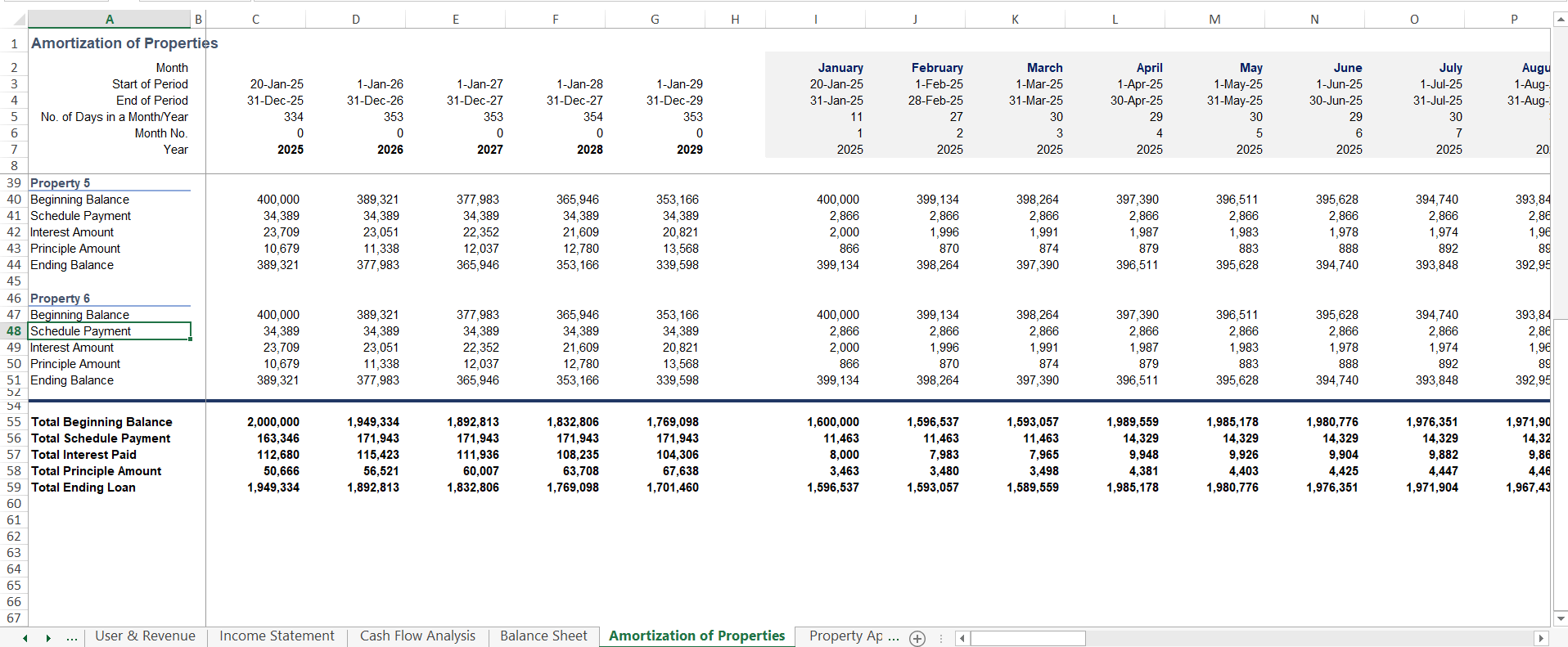Click vertical scrollbar down arrow
This screenshot has height=647, width=1568.
click(1561, 618)
